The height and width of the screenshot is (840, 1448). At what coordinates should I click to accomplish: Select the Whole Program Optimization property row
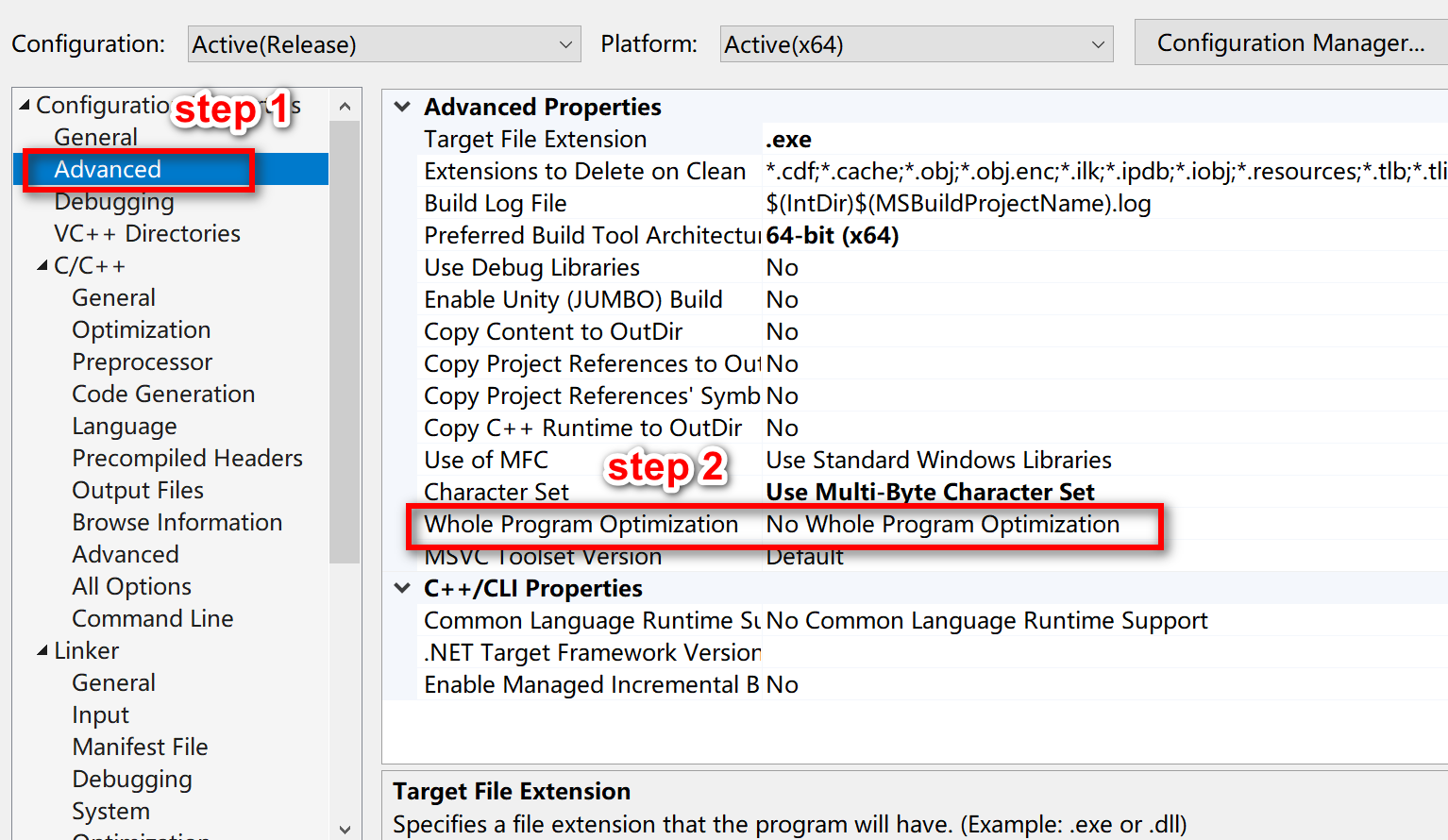[581, 524]
